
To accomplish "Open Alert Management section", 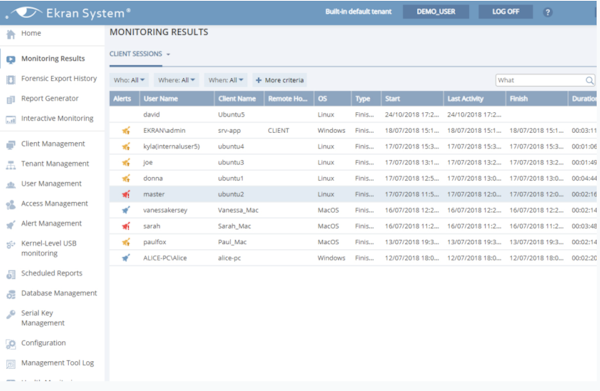I will pos(51,223).
